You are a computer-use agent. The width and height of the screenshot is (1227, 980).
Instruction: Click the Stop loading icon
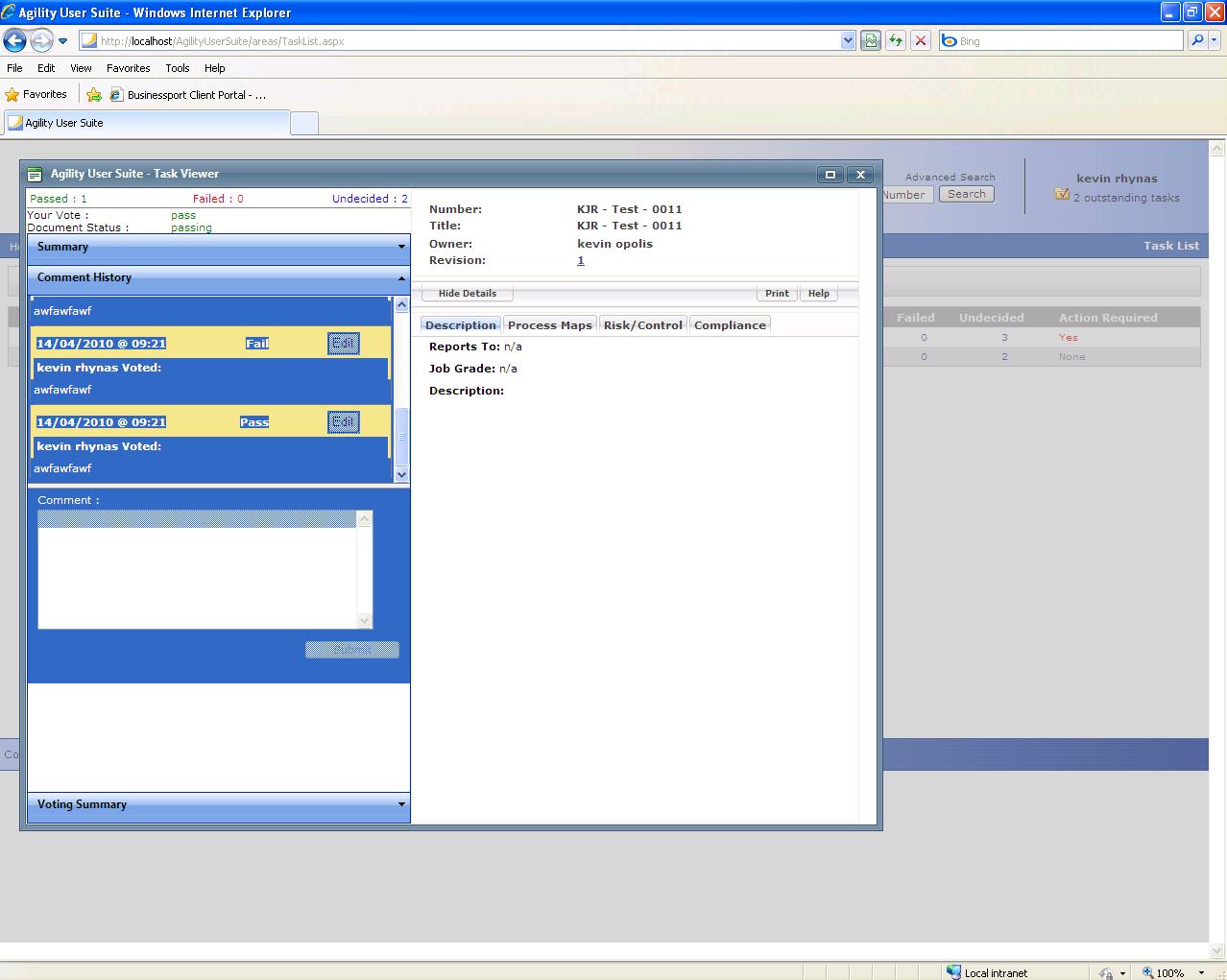921,41
